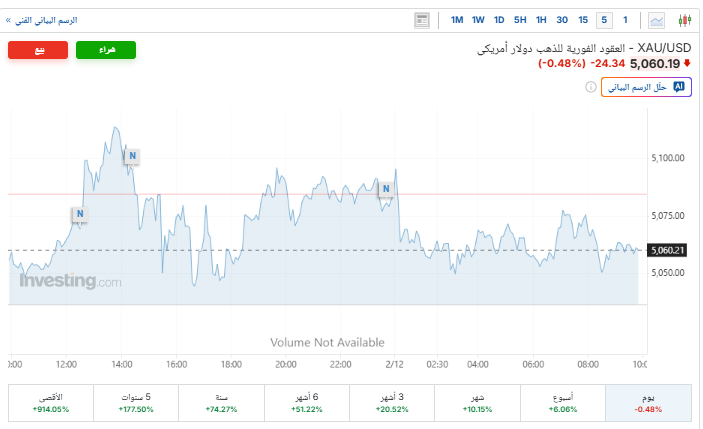Viewport: 703px width, 429px height.
Task: Switch to the 5 سنوات performance tab
Action: coord(135,403)
